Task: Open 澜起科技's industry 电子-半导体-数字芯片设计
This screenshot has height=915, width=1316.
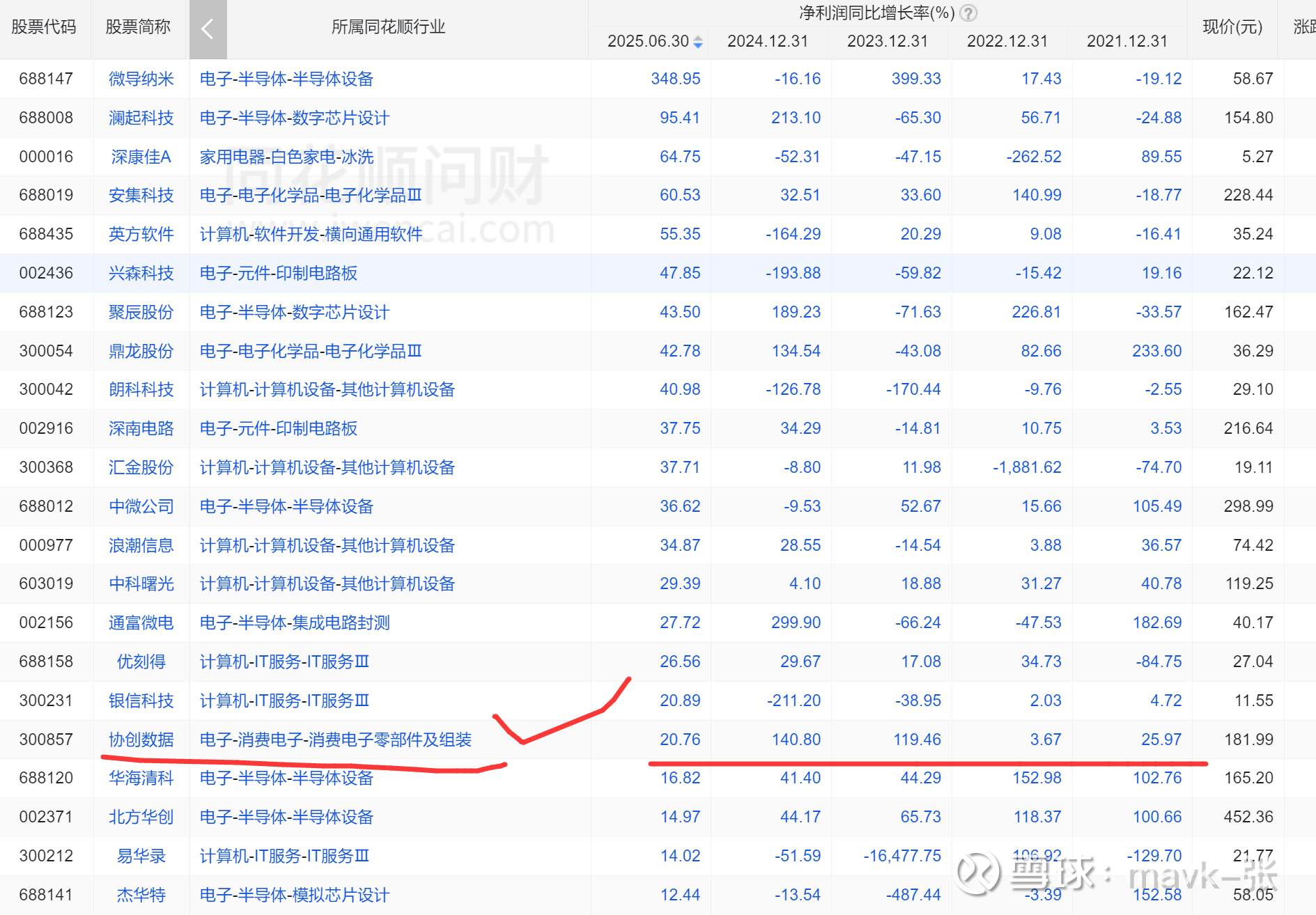Action: [x=295, y=118]
